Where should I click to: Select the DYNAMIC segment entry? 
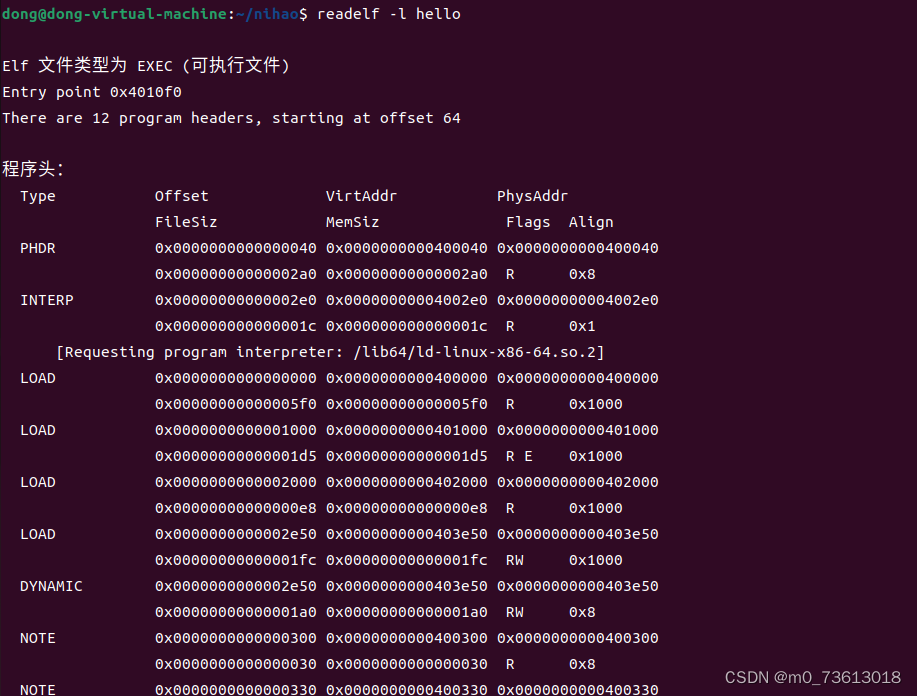51,586
